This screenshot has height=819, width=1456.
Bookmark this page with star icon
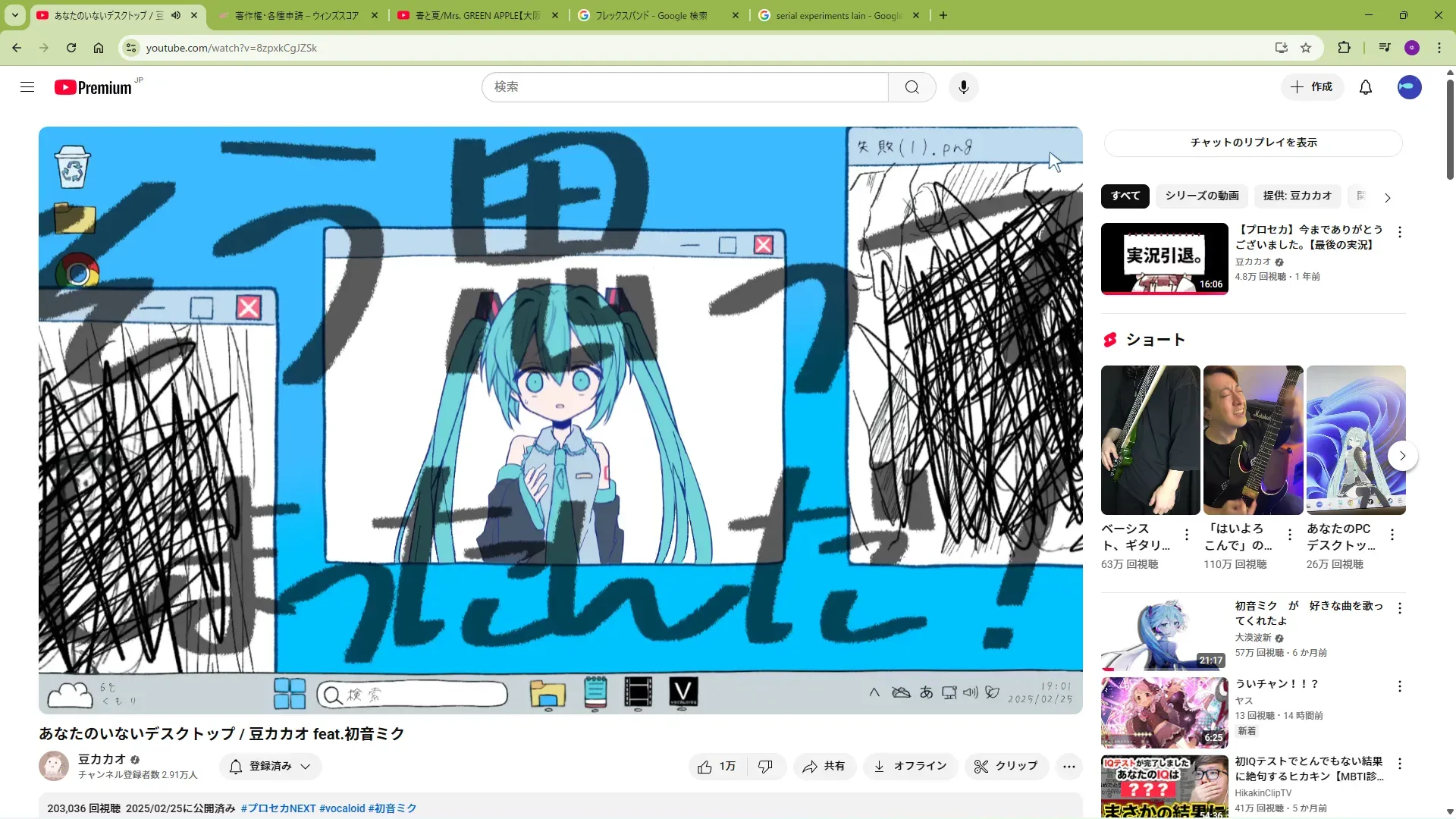[1306, 48]
